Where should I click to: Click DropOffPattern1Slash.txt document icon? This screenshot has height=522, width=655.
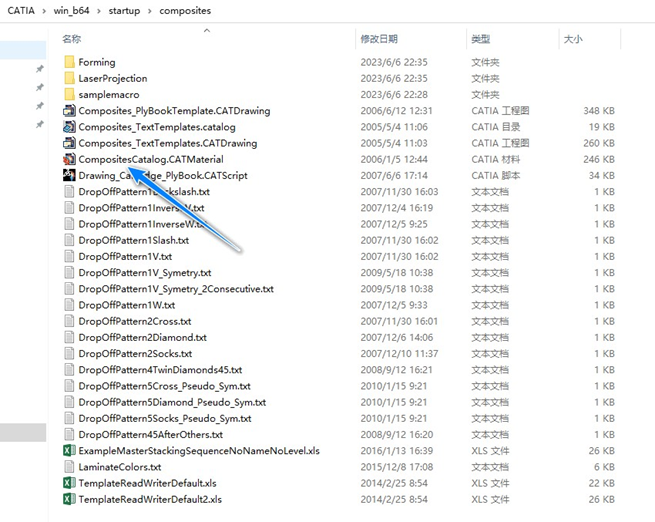click(69, 241)
